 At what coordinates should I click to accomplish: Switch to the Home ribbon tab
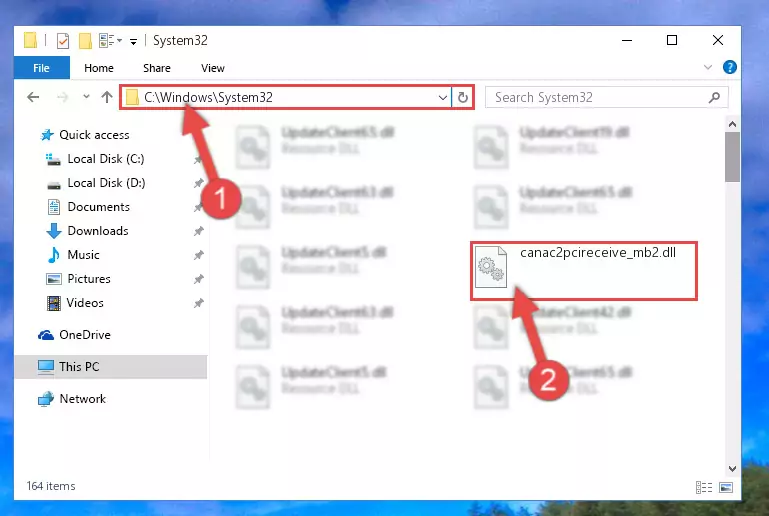coord(99,68)
